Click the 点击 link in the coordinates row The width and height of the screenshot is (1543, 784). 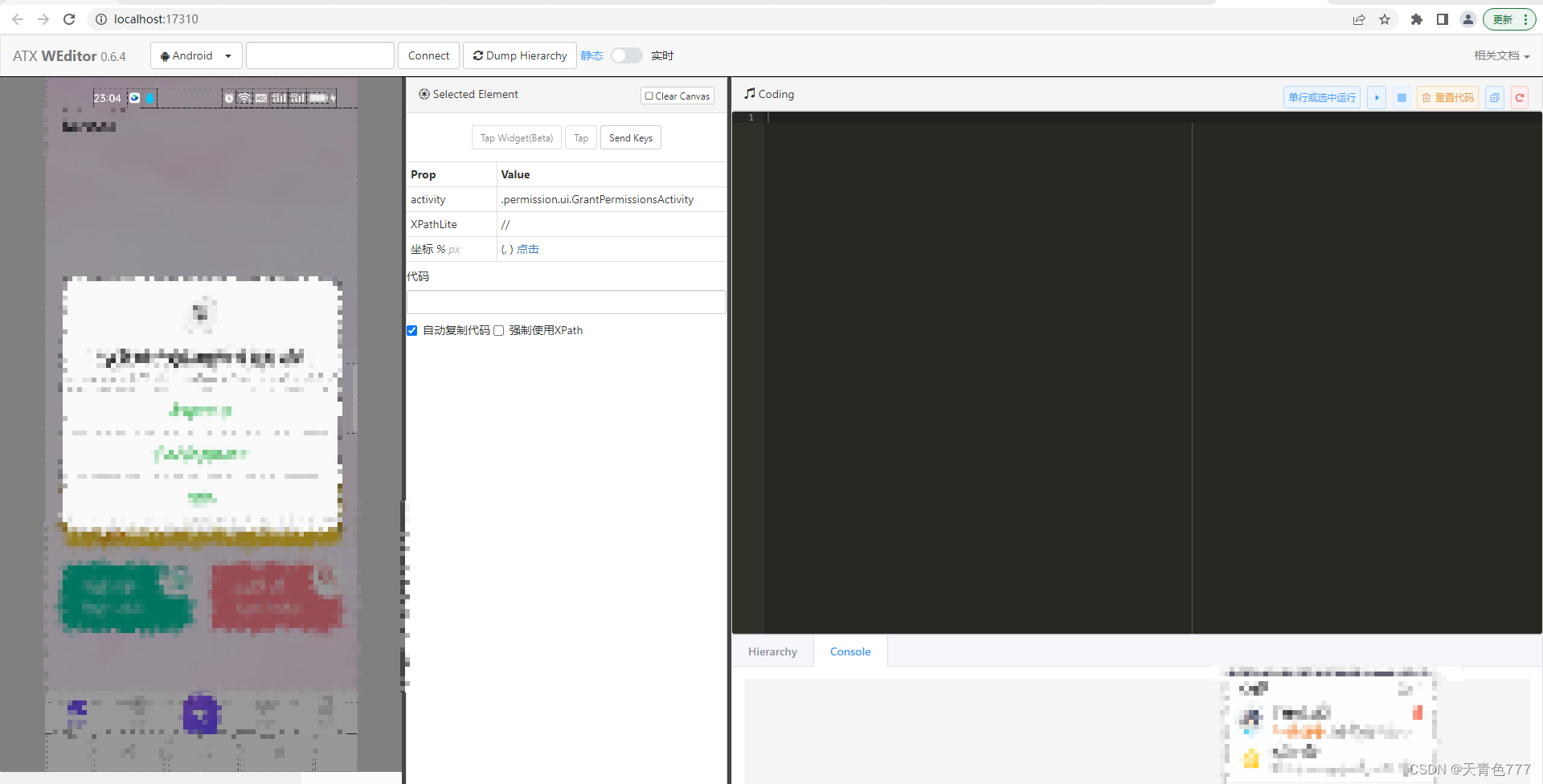point(530,249)
